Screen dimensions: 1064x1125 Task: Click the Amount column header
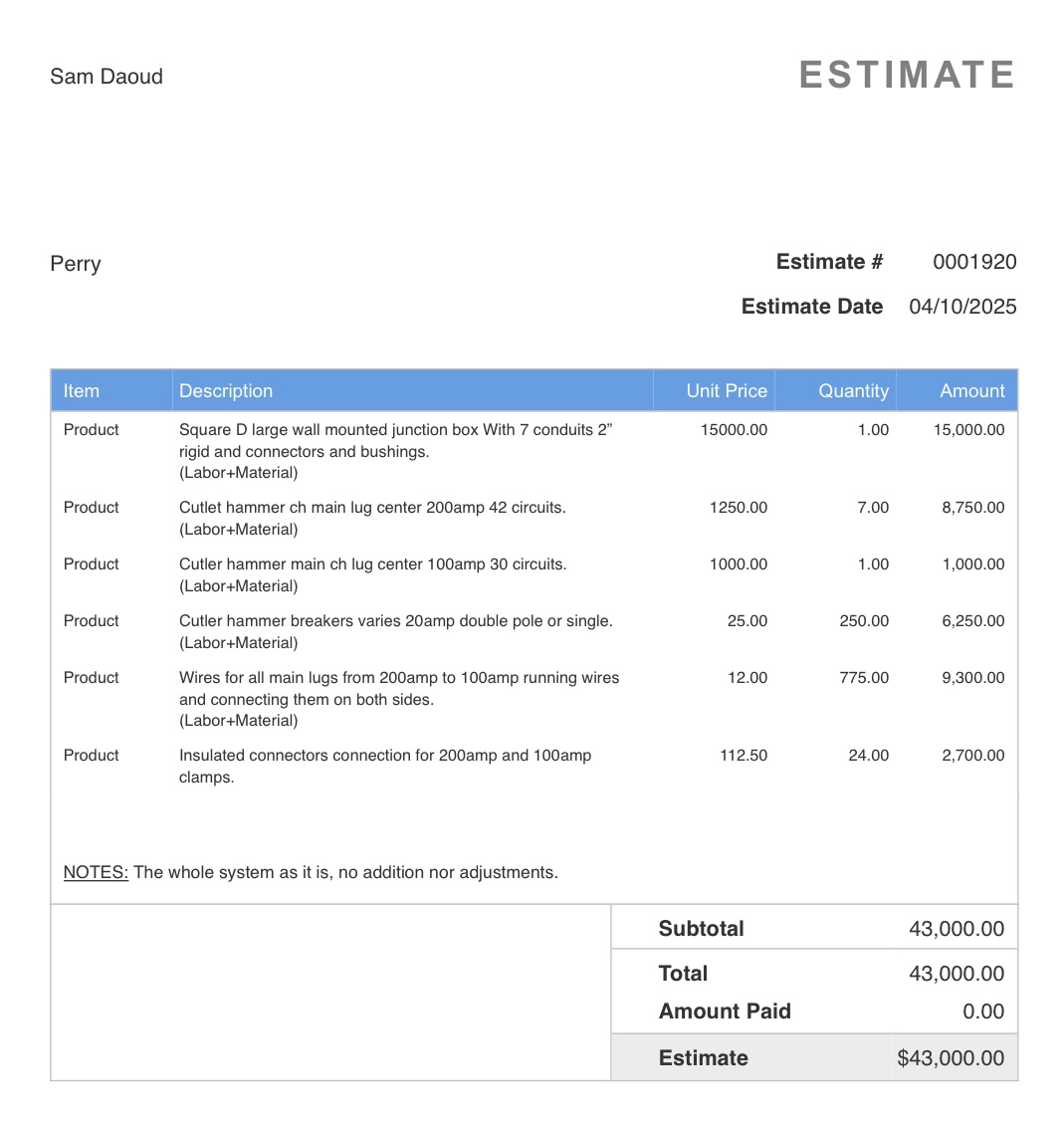click(972, 391)
